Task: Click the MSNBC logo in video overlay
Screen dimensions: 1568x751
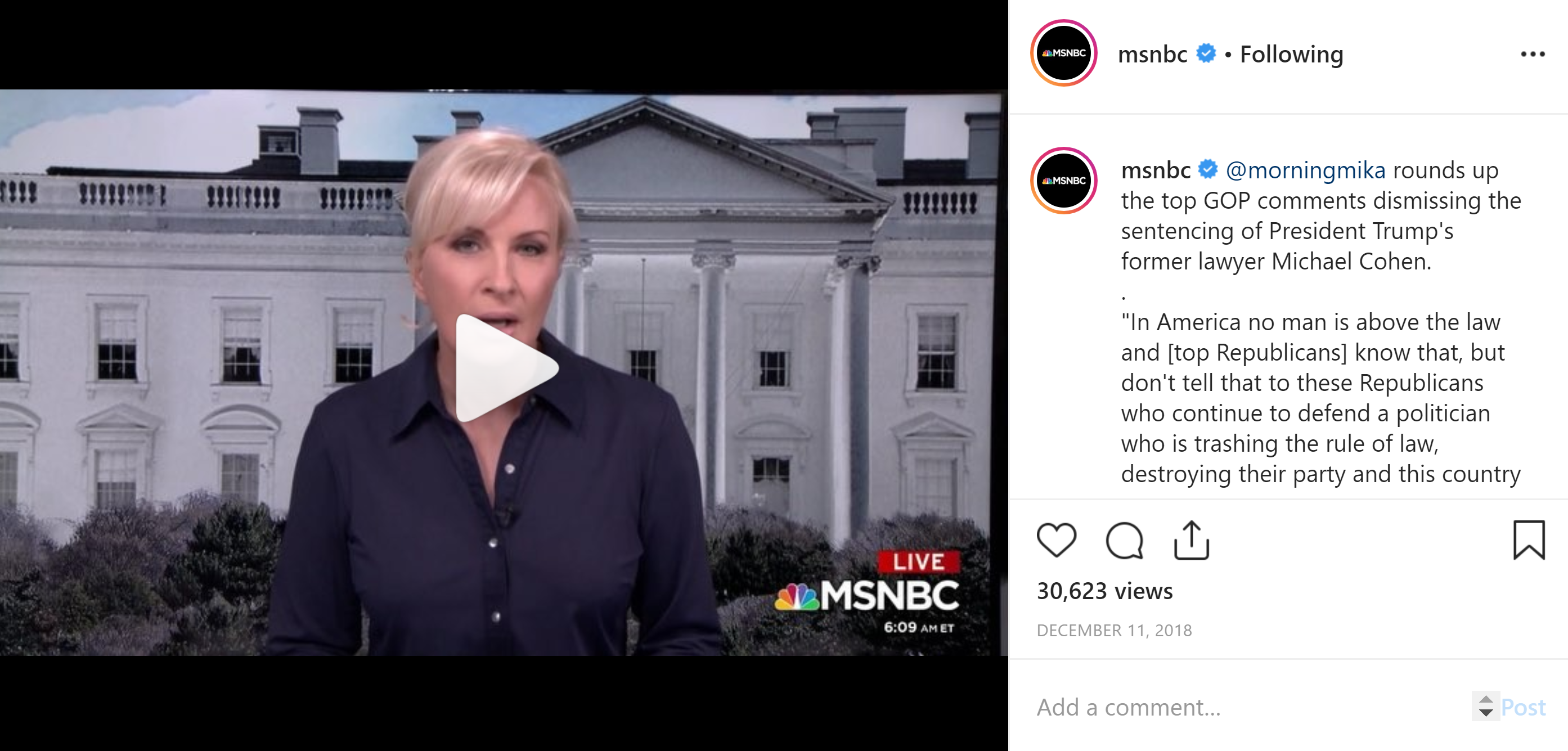Action: tap(867, 596)
